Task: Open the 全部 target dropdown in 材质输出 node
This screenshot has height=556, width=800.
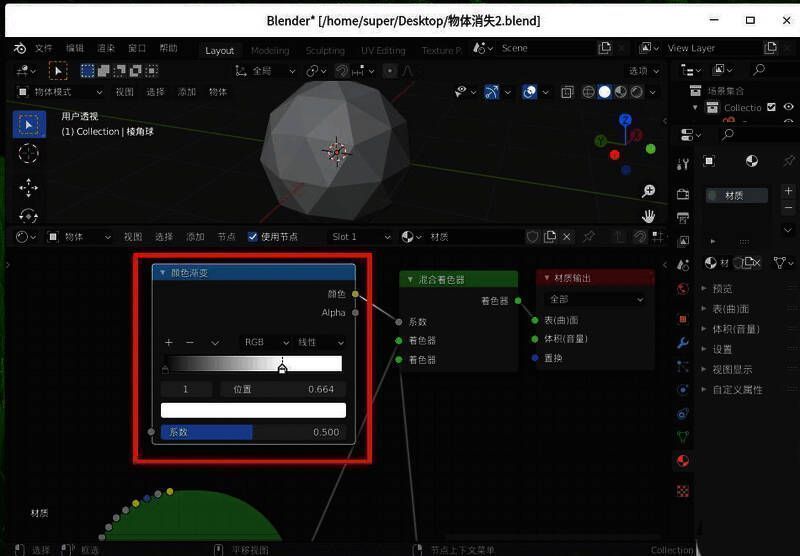Action: [x=595, y=299]
